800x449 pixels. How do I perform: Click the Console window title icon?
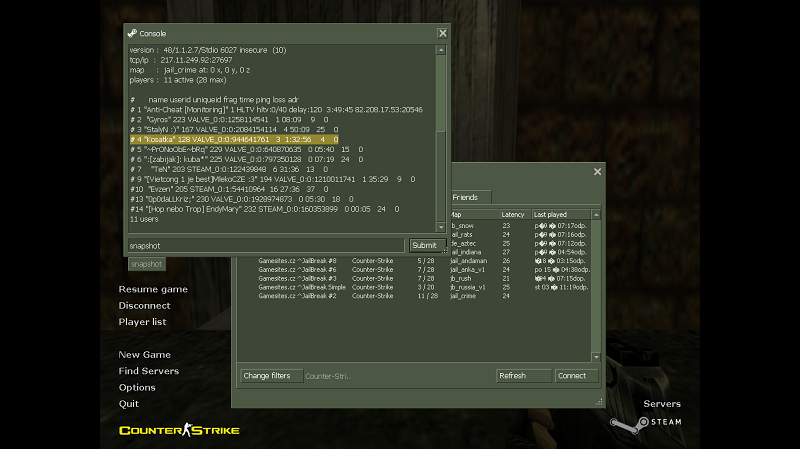coord(132,34)
